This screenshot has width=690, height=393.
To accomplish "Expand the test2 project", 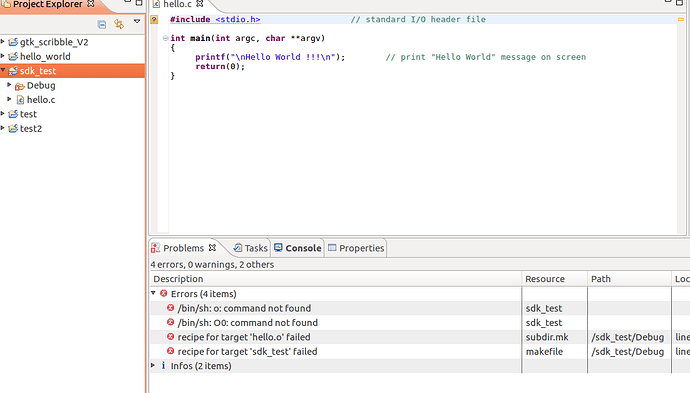I will [x=3, y=128].
